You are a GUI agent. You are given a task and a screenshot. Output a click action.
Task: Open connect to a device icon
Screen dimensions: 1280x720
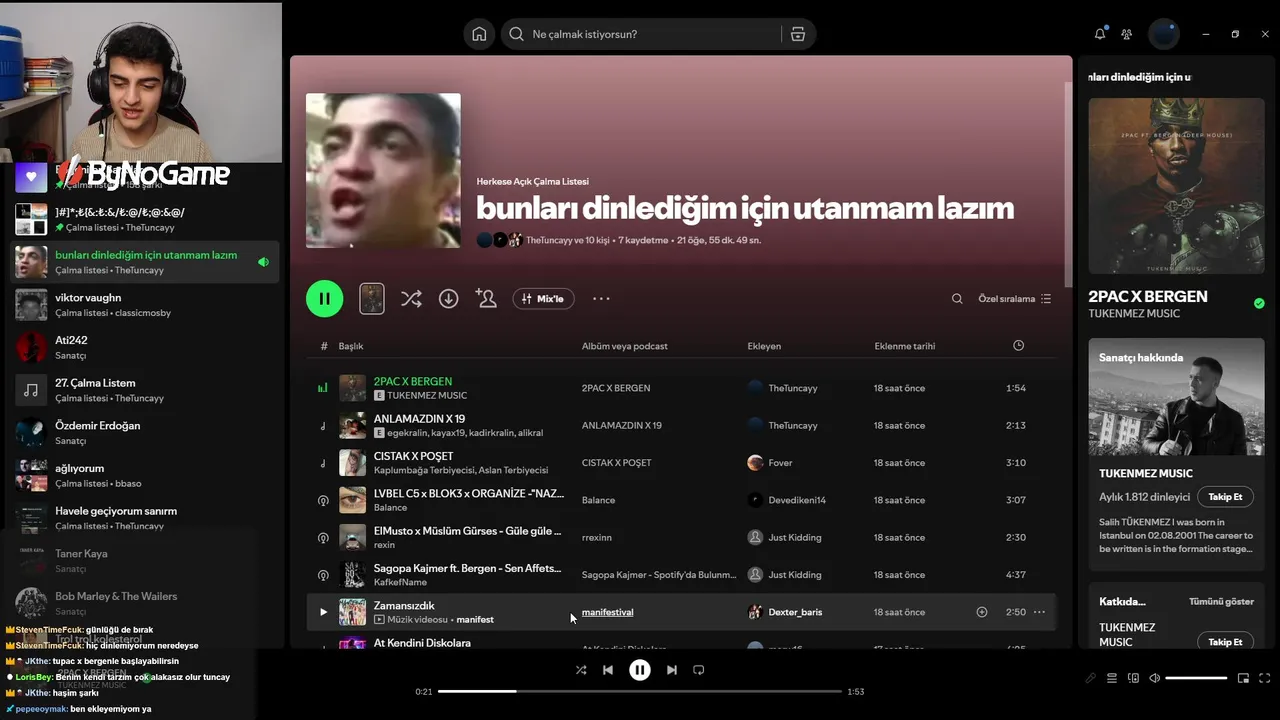click(1133, 678)
